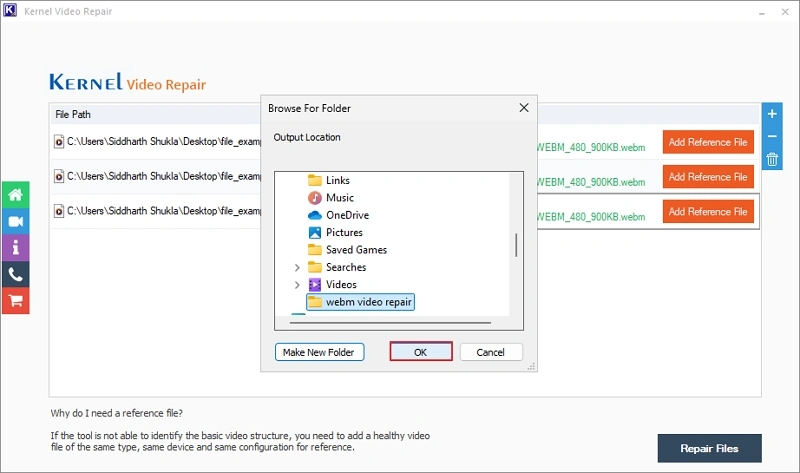Viewport: 800px width, 473px height.
Task: Select the Music folder
Action: click(x=331, y=197)
